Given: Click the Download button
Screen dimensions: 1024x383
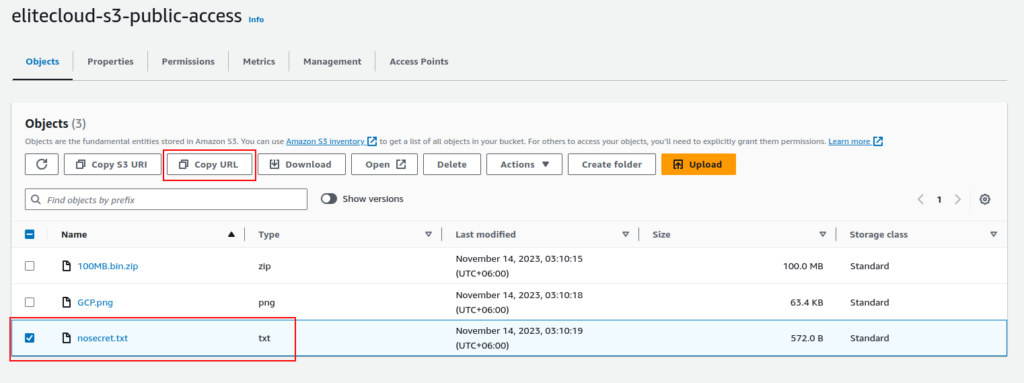Looking at the screenshot, I should (x=301, y=165).
